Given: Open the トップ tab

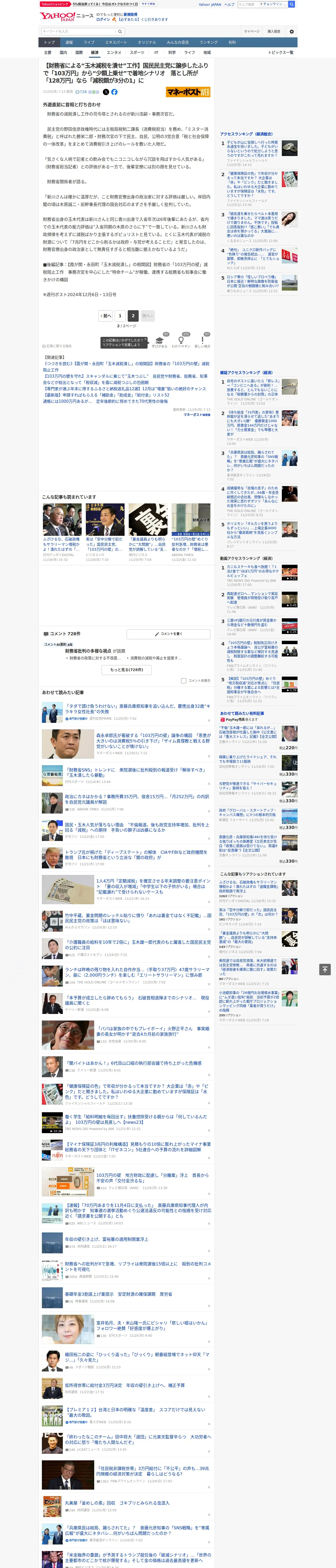Looking at the screenshot, I should pos(49,43).
